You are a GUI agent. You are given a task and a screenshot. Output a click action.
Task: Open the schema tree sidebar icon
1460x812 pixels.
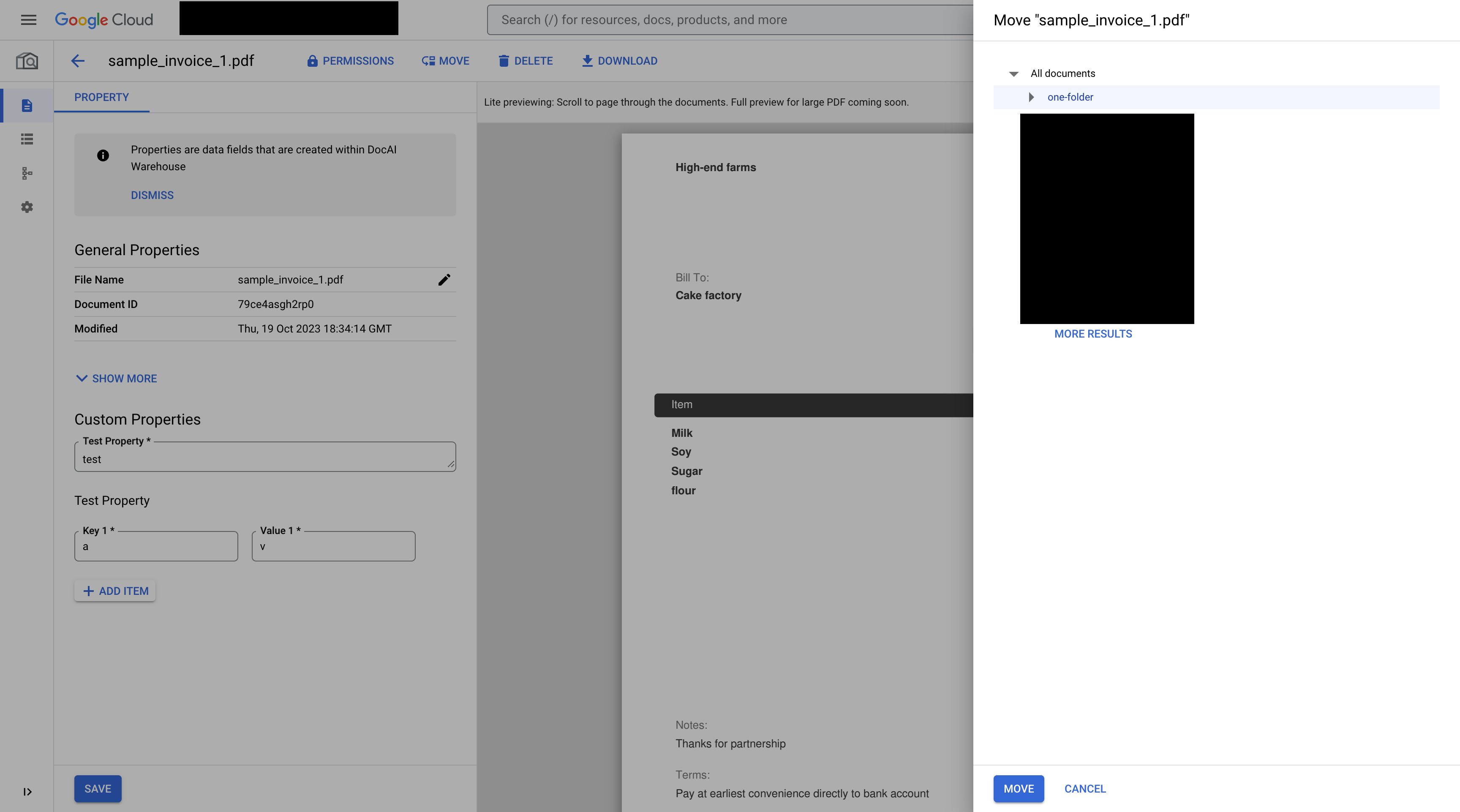(27, 173)
